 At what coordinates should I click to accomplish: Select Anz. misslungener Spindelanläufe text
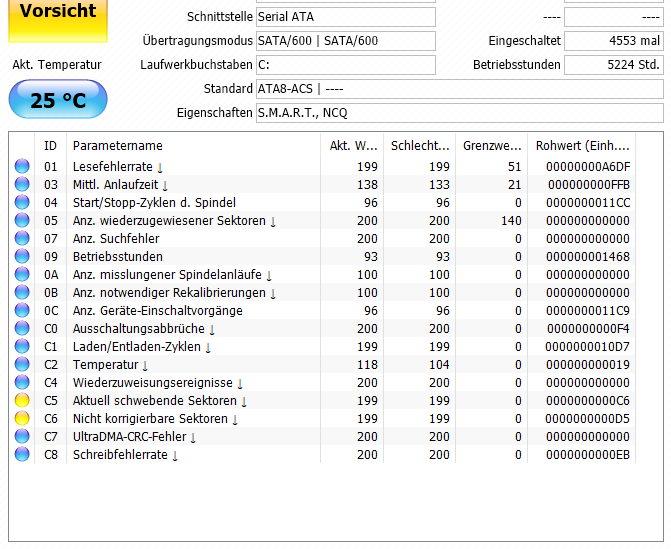click(x=167, y=274)
